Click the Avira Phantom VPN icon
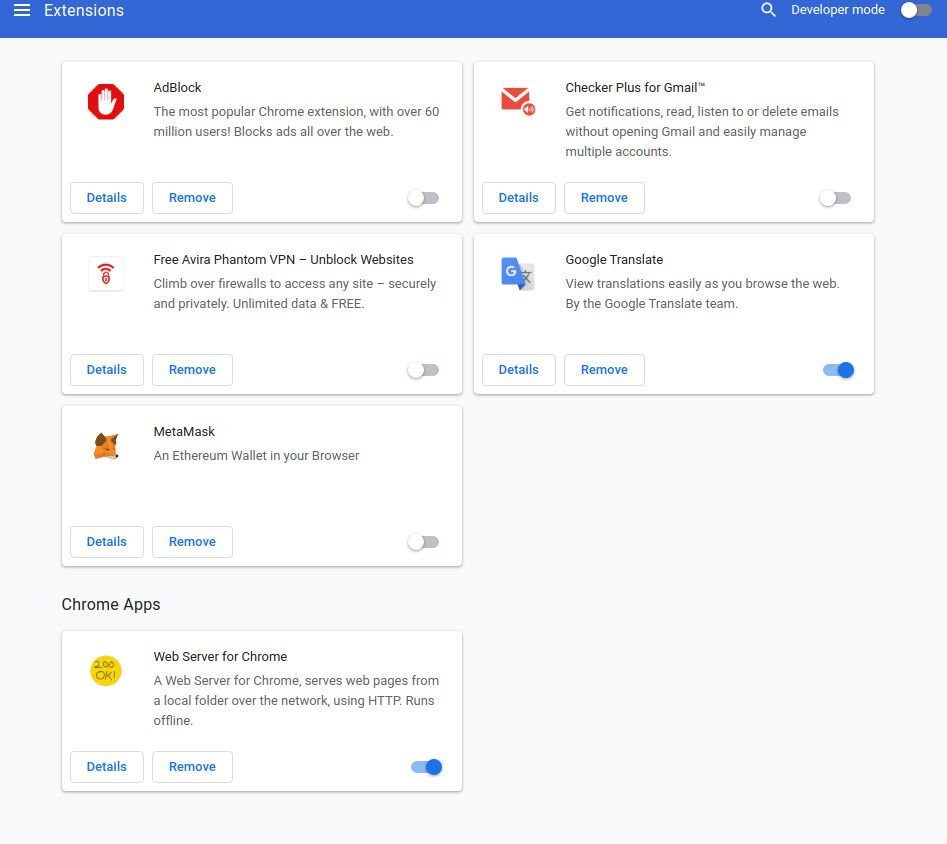 (x=106, y=274)
